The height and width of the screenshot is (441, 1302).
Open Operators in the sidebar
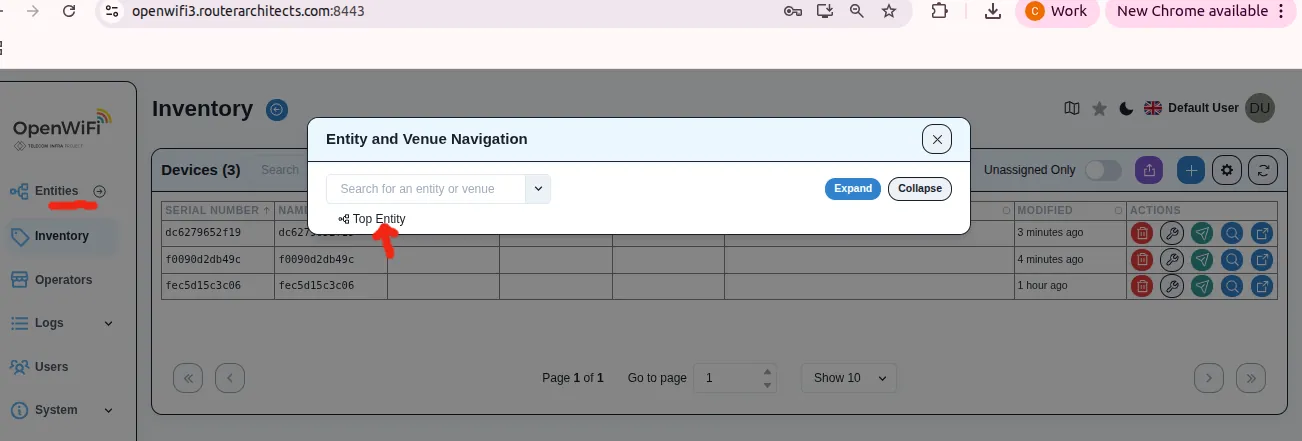pos(62,280)
